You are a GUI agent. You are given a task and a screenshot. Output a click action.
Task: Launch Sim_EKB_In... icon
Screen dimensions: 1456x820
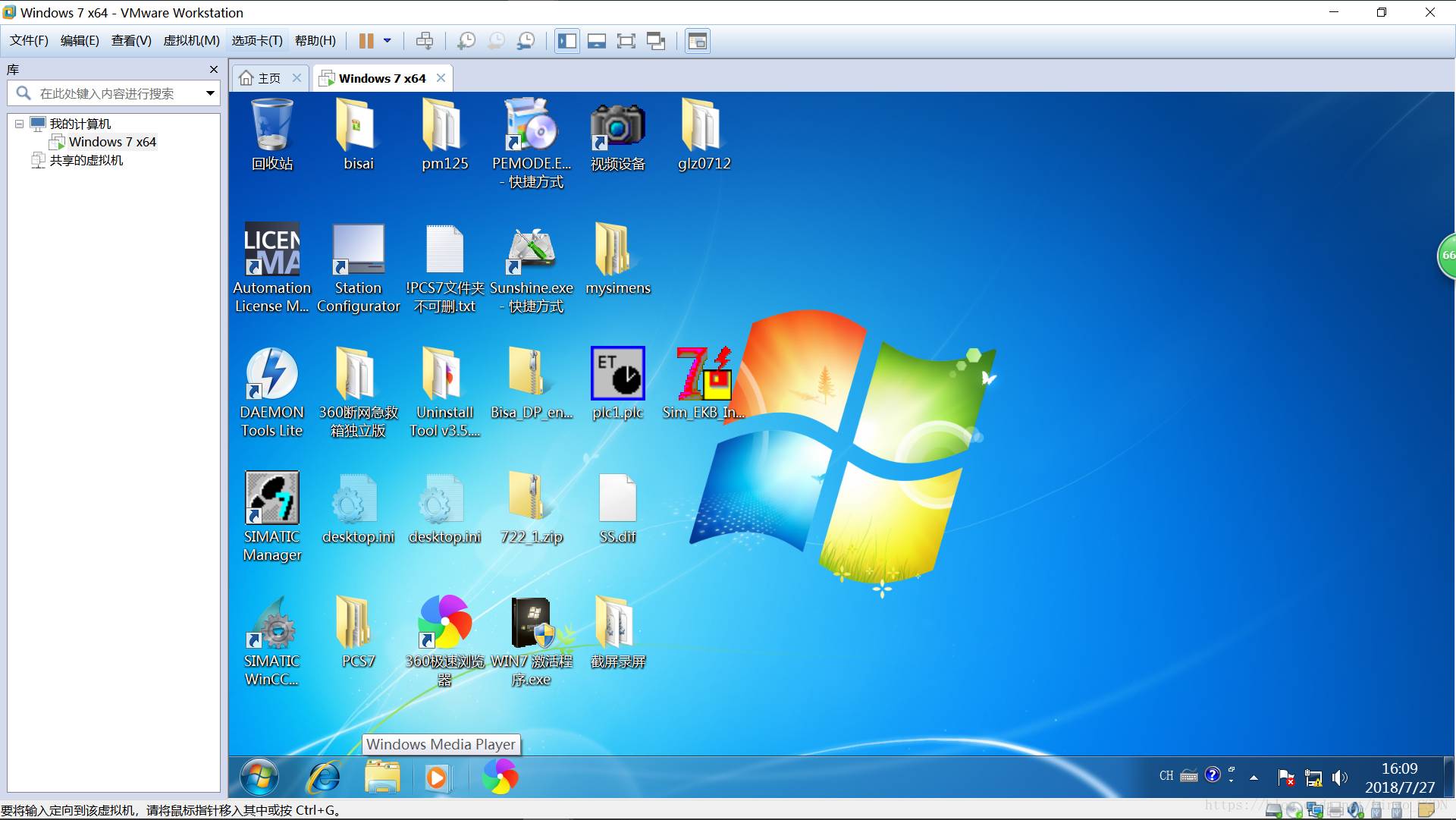click(x=704, y=383)
